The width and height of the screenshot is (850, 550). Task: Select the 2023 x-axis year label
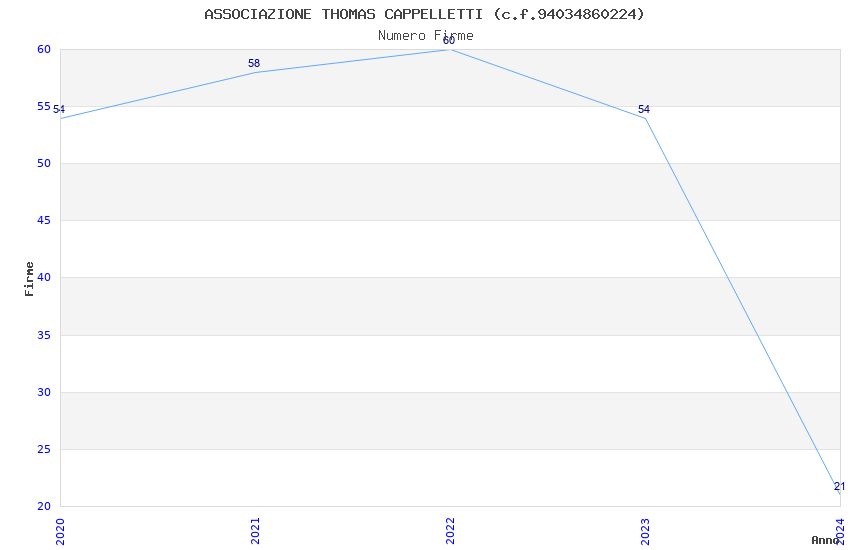[645, 531]
